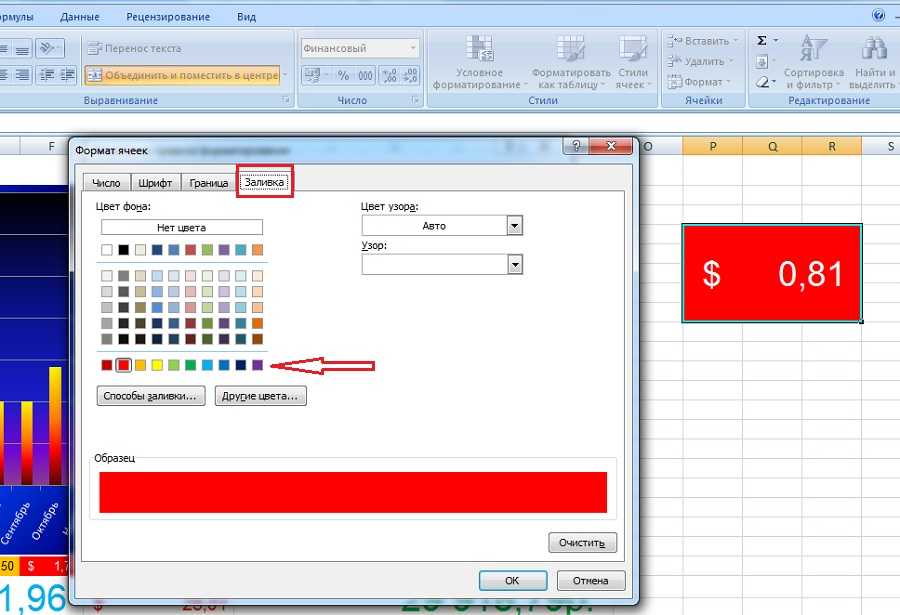Image resolution: width=900 pixels, height=615 pixels.
Task: Click the AutoSum sigma icon
Action: (x=762, y=41)
